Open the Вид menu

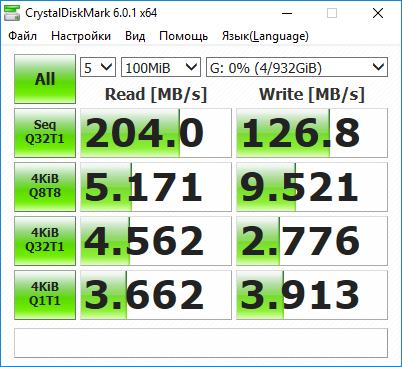pos(135,36)
